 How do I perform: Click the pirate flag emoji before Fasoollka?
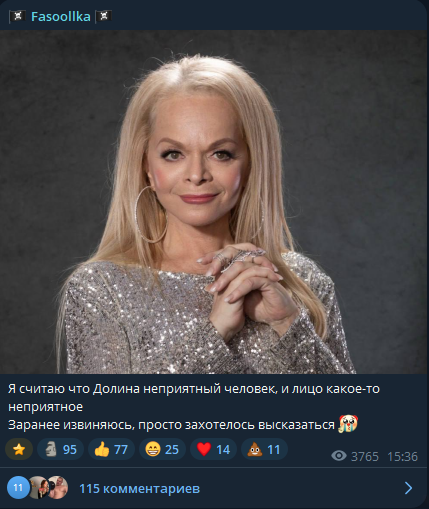[x=17, y=16]
